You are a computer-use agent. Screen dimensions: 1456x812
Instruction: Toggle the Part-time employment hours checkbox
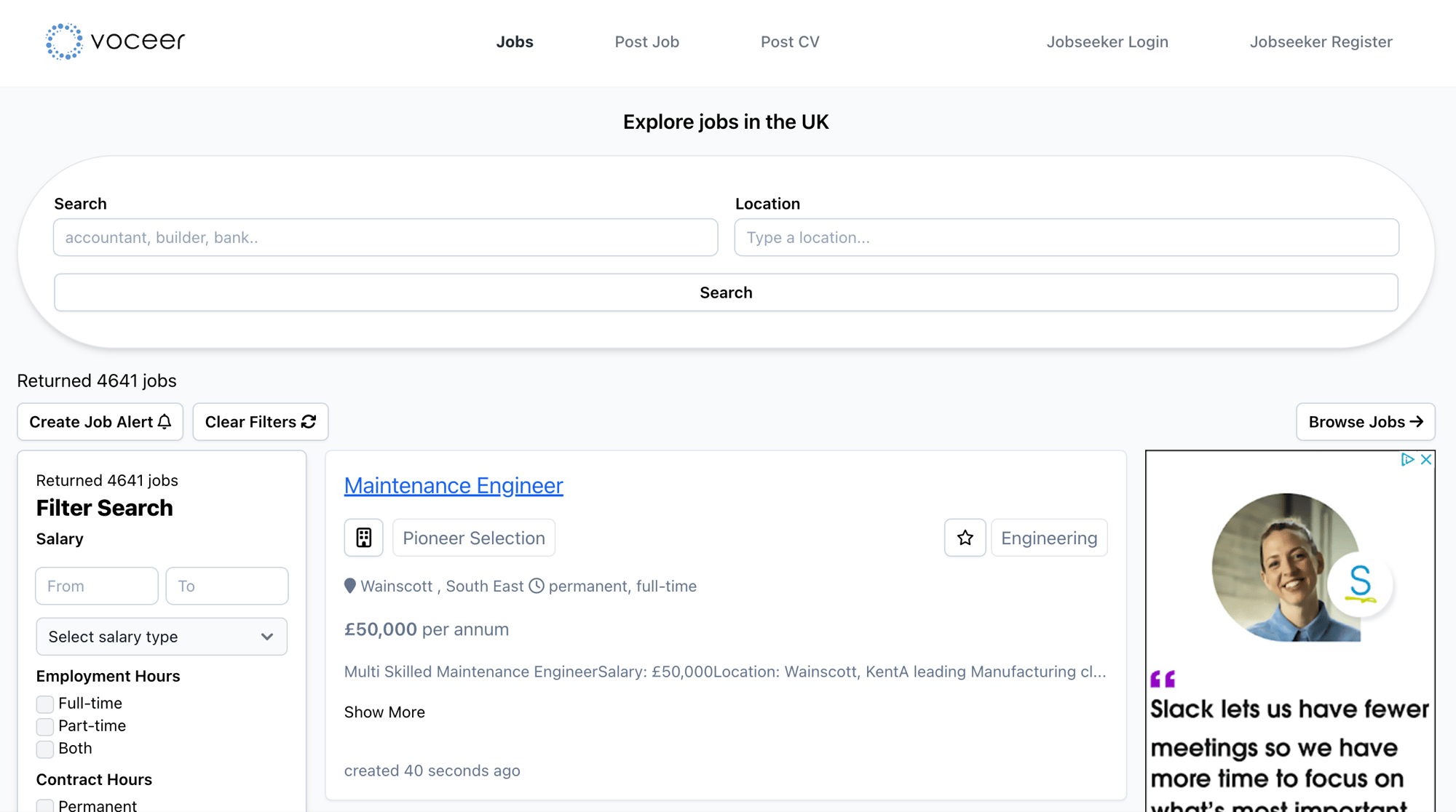tap(45, 725)
